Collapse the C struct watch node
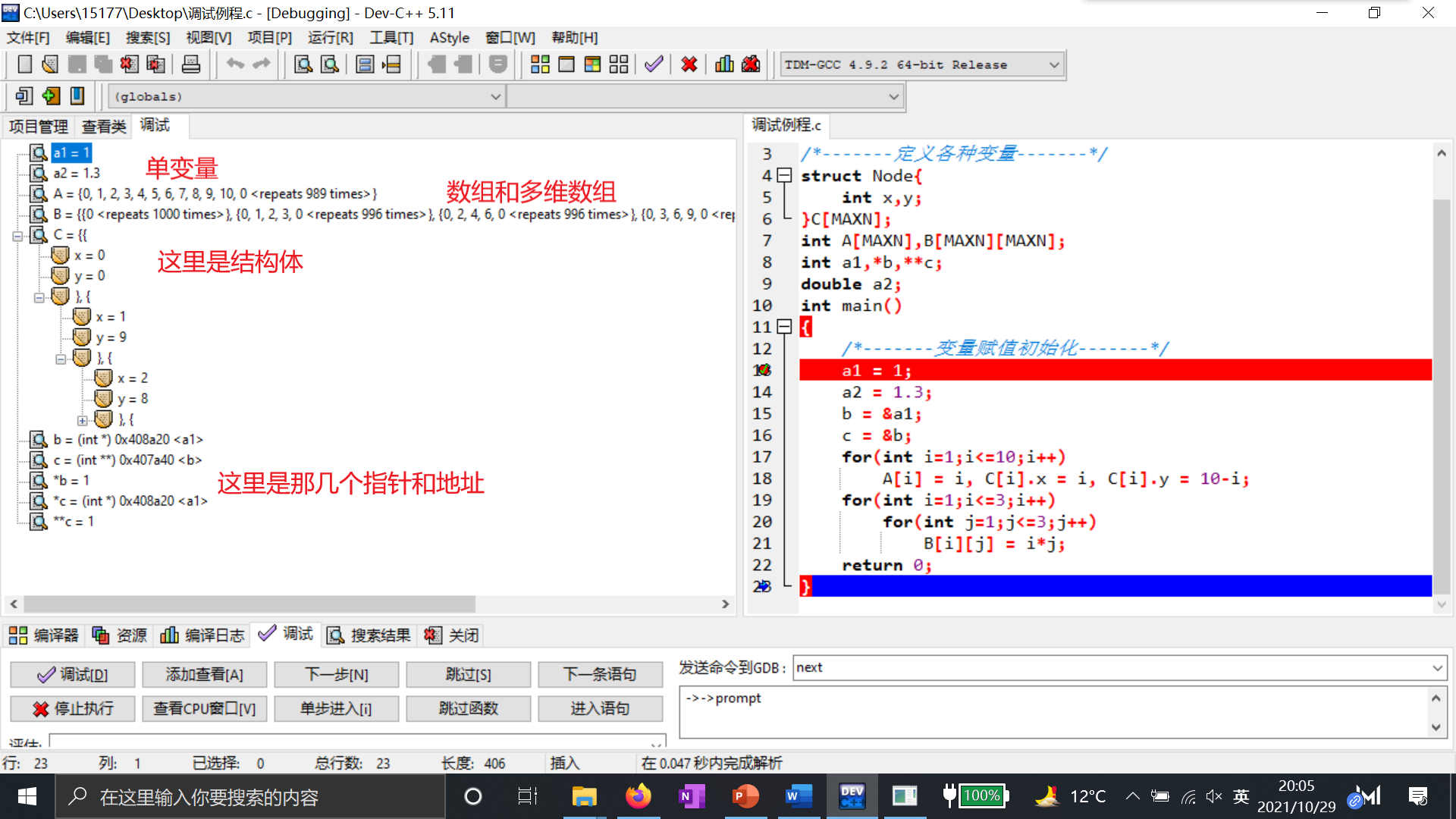 pos(17,236)
